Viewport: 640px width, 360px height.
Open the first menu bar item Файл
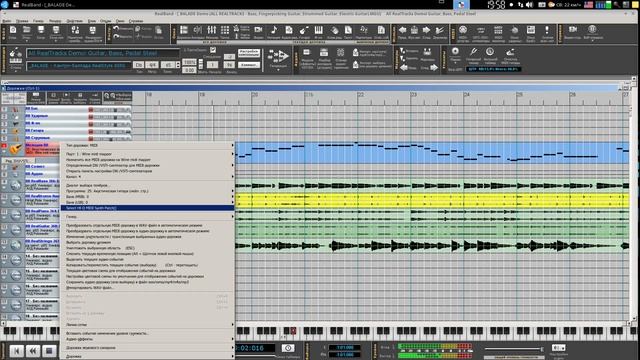pyautogui.click(x=7, y=21)
